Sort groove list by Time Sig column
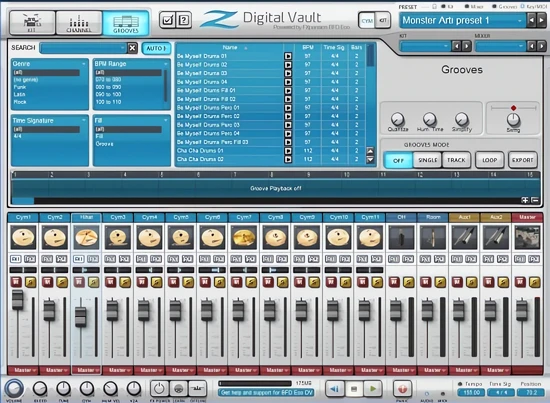This screenshot has width=550, height=403. pos(334,47)
